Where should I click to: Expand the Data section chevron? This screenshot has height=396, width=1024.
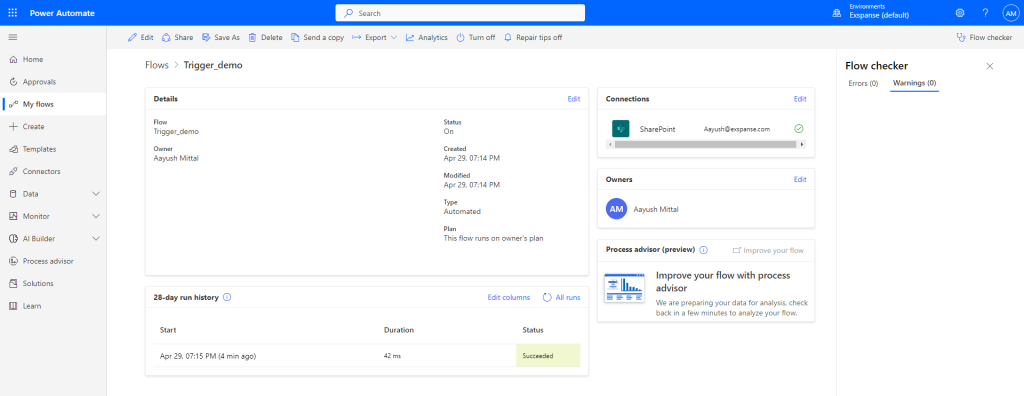96,193
